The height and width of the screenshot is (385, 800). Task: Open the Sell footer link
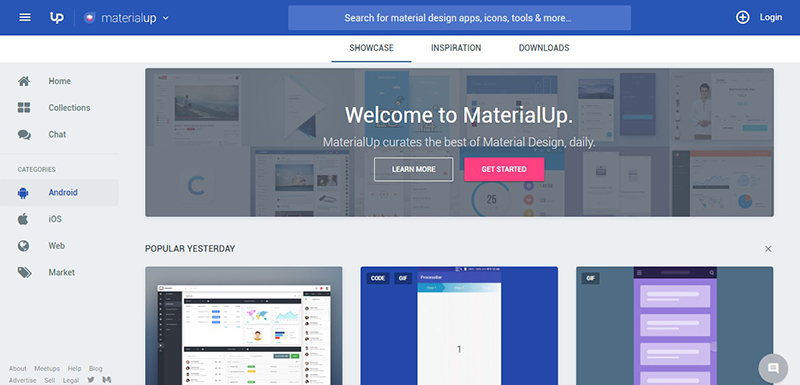pos(49,380)
